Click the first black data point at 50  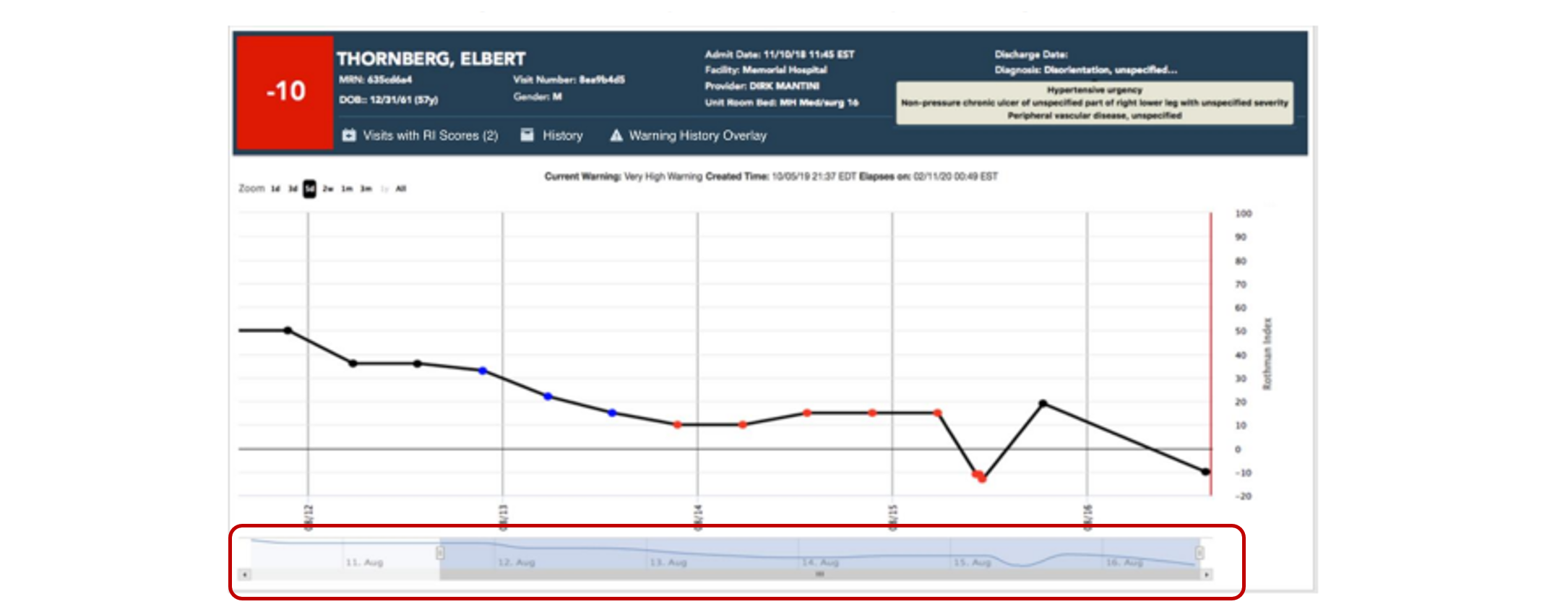pos(288,330)
